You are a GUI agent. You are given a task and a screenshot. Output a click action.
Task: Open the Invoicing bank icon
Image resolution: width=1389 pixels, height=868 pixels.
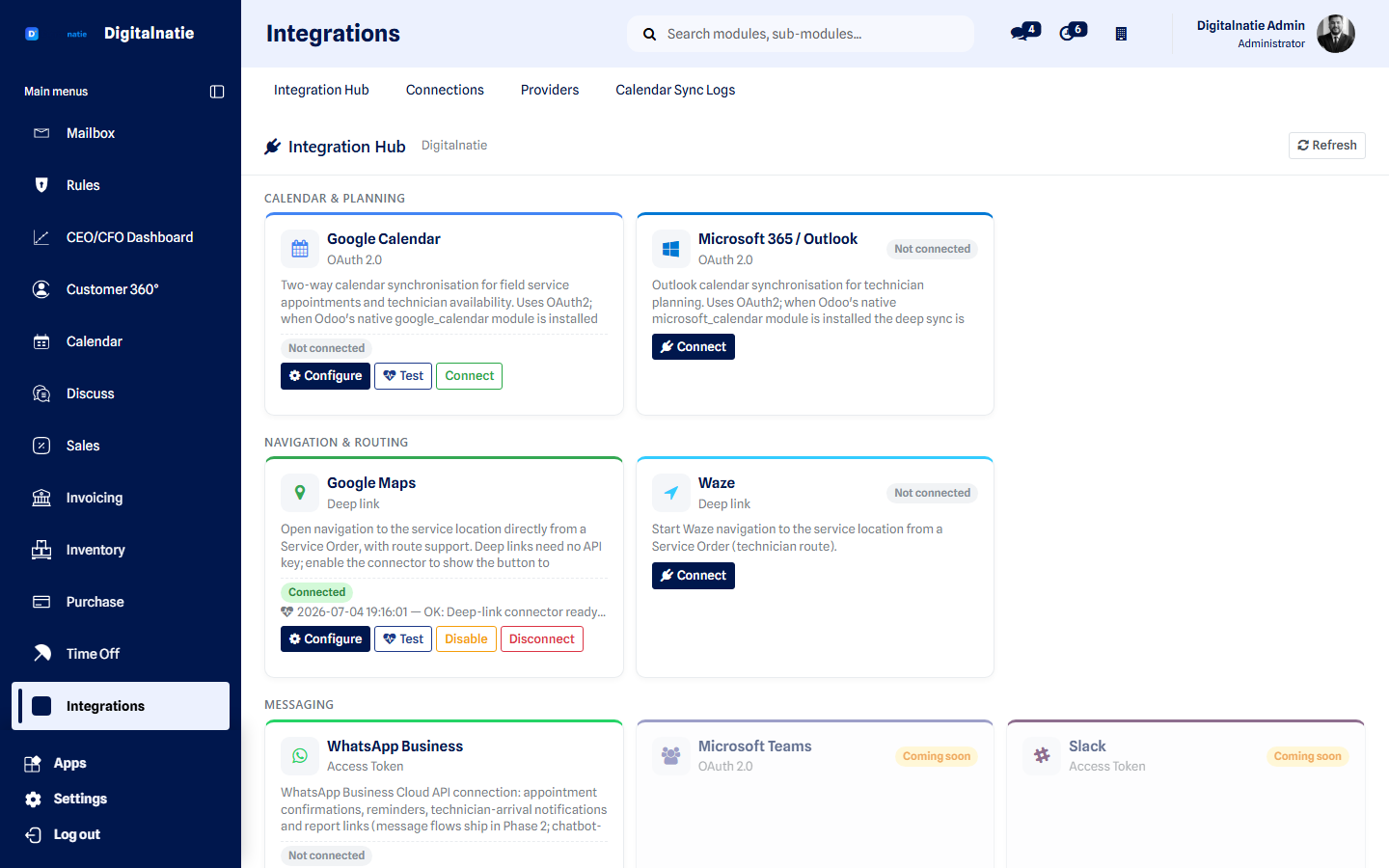[41, 498]
